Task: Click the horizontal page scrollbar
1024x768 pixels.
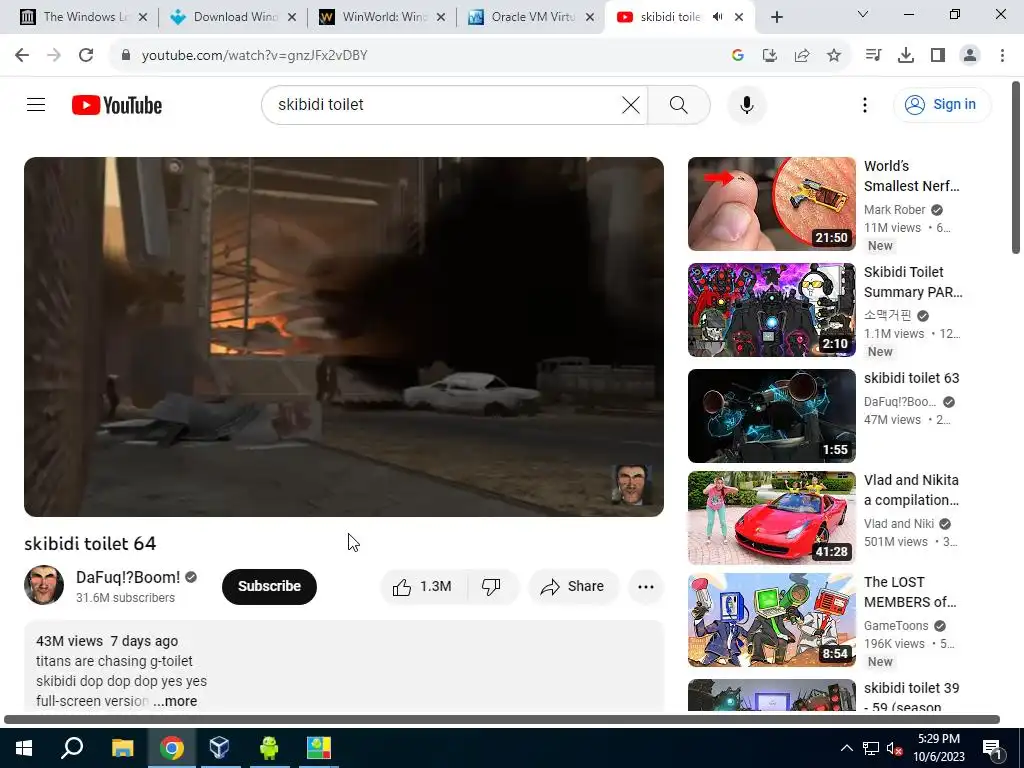Action: [502, 720]
